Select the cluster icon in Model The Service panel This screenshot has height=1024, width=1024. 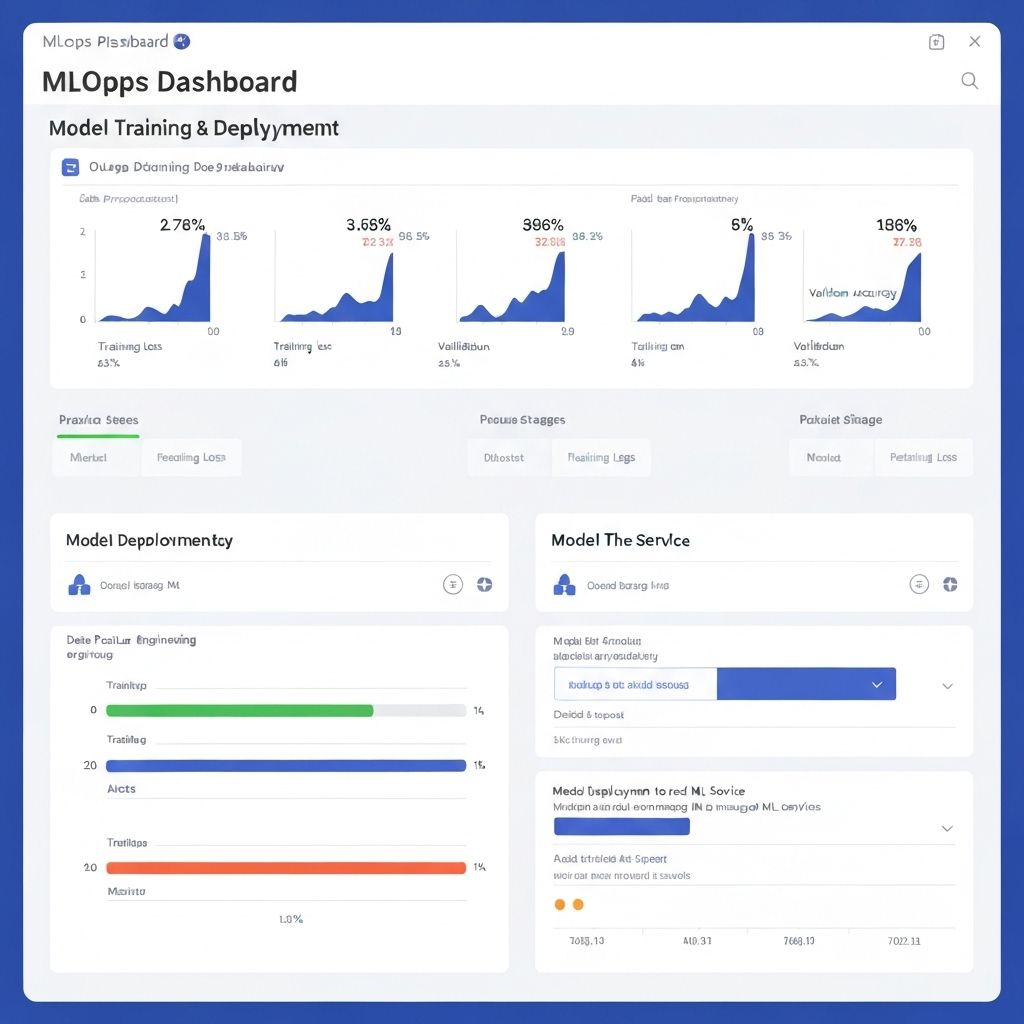(x=564, y=584)
